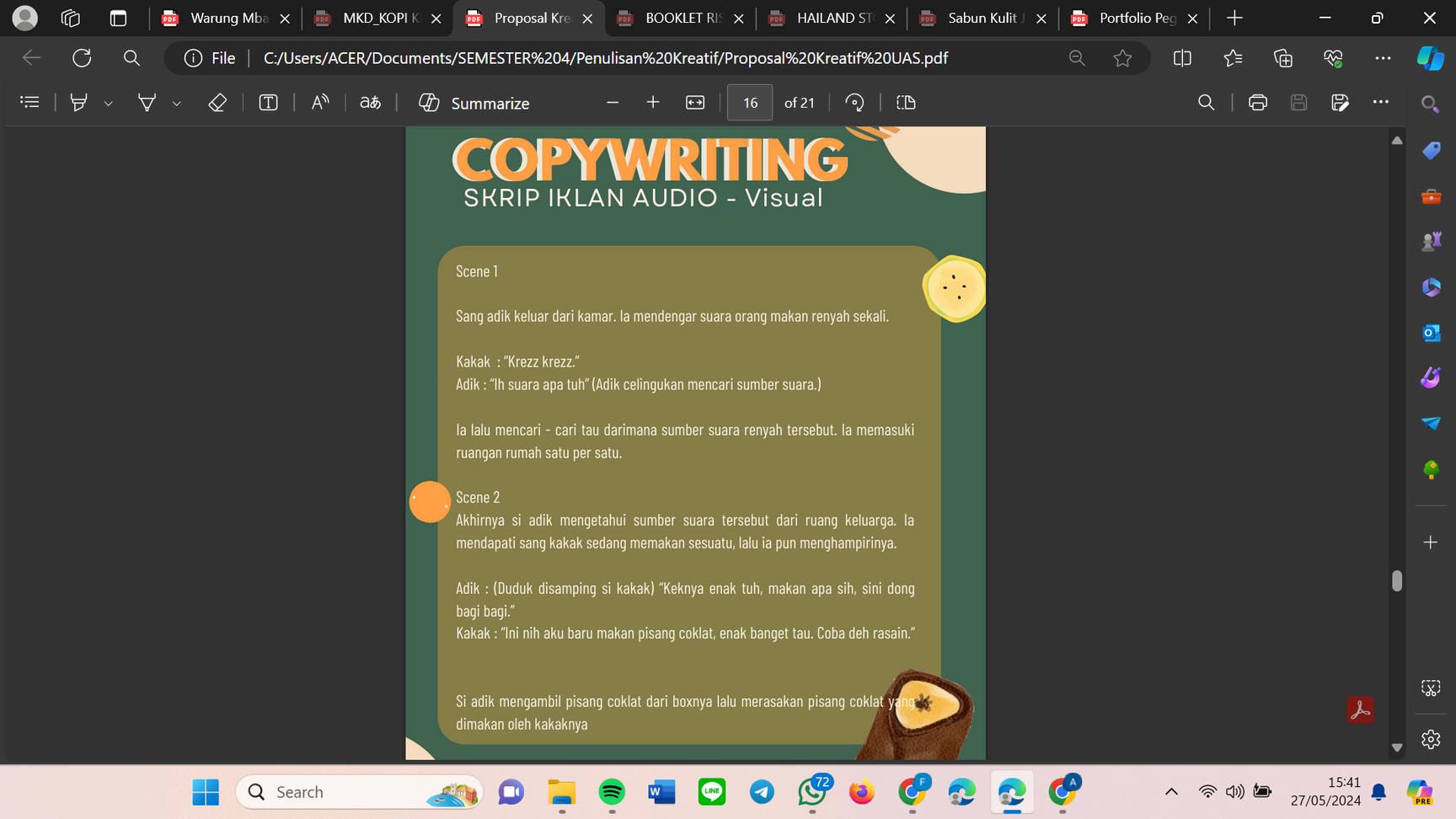1456x819 pixels.
Task: Open the table of contents panel
Action: click(29, 103)
